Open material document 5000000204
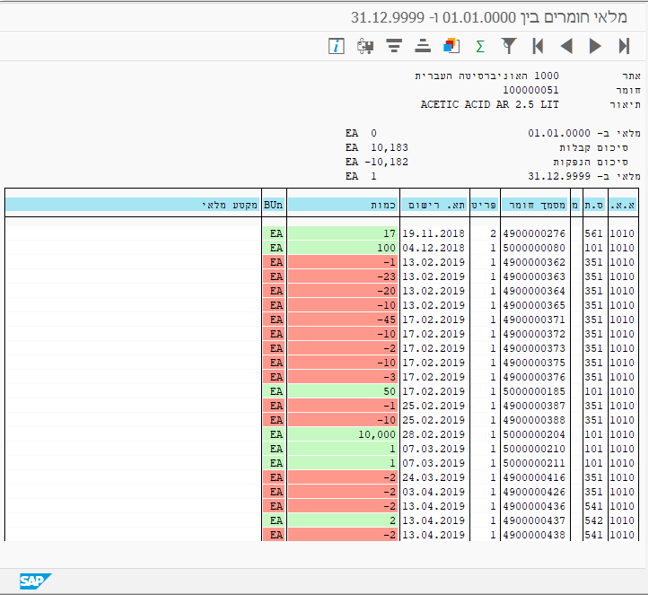648x595 pixels. [x=534, y=434]
